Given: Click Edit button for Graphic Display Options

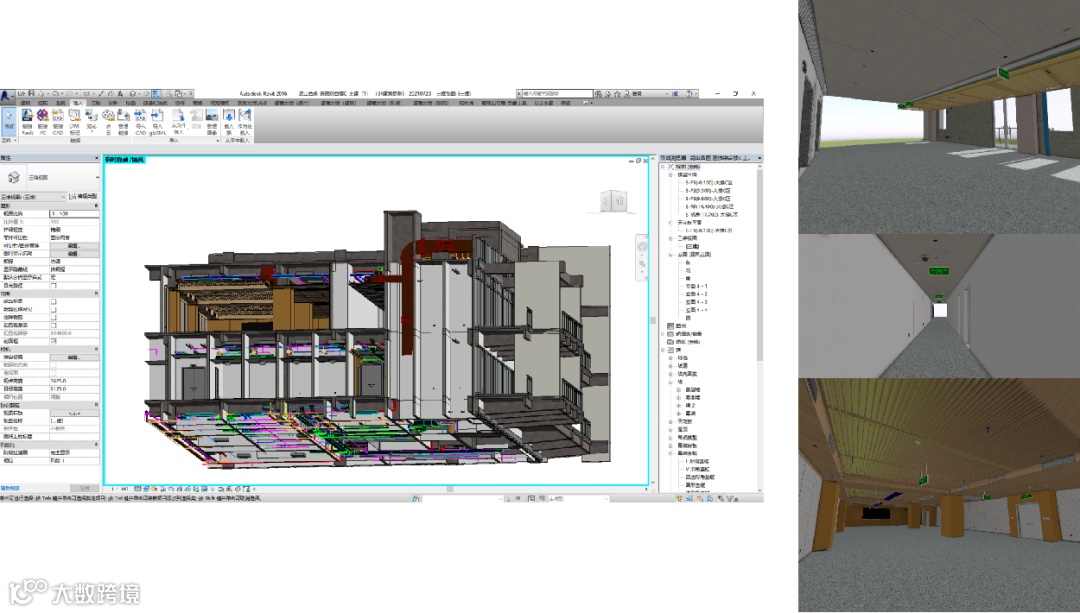Looking at the screenshot, I should click(x=74, y=253).
